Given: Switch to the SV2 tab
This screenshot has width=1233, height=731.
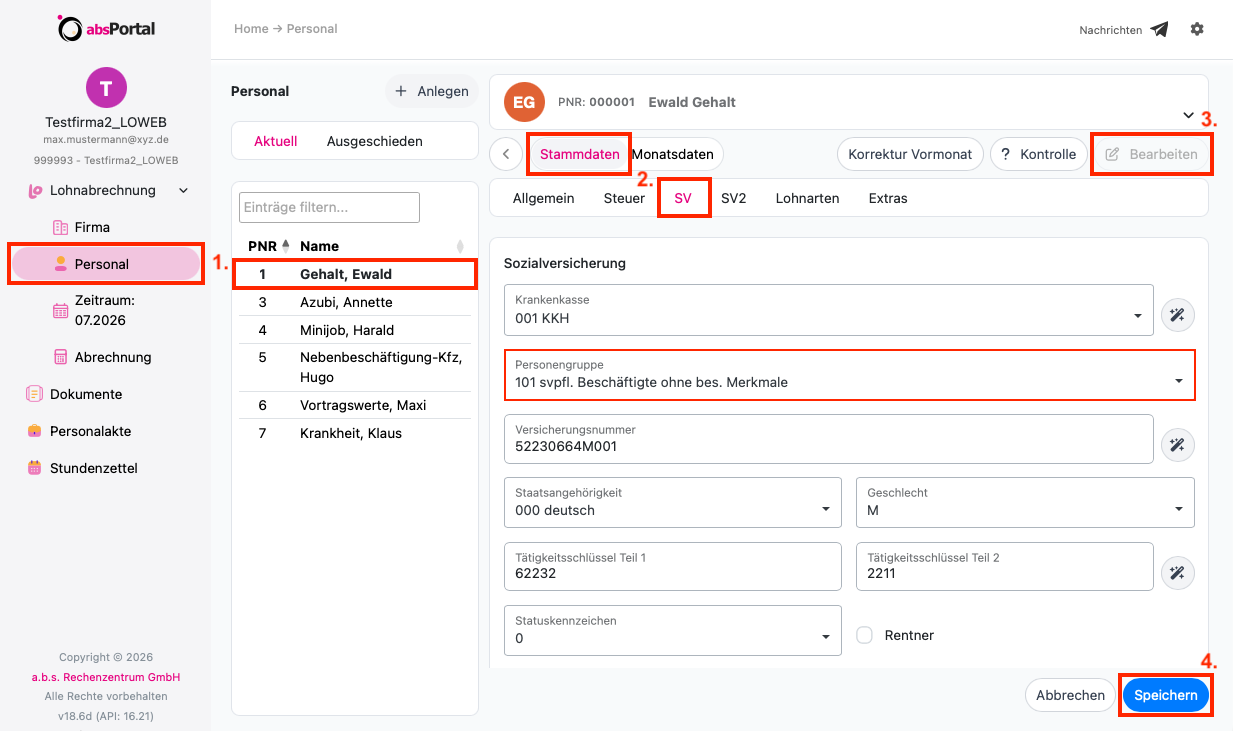Looking at the screenshot, I should tap(733, 198).
